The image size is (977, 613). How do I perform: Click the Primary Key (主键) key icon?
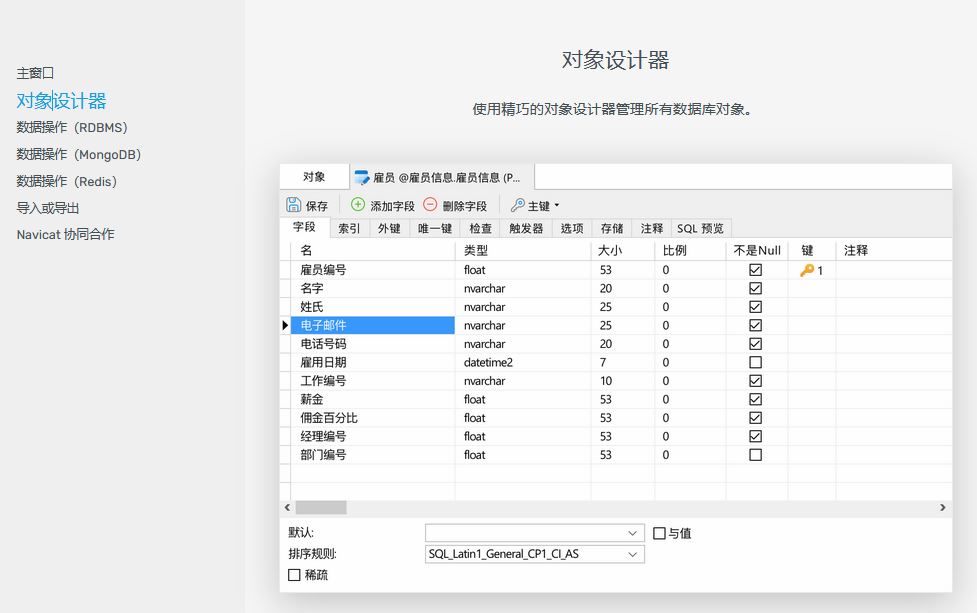click(x=517, y=205)
